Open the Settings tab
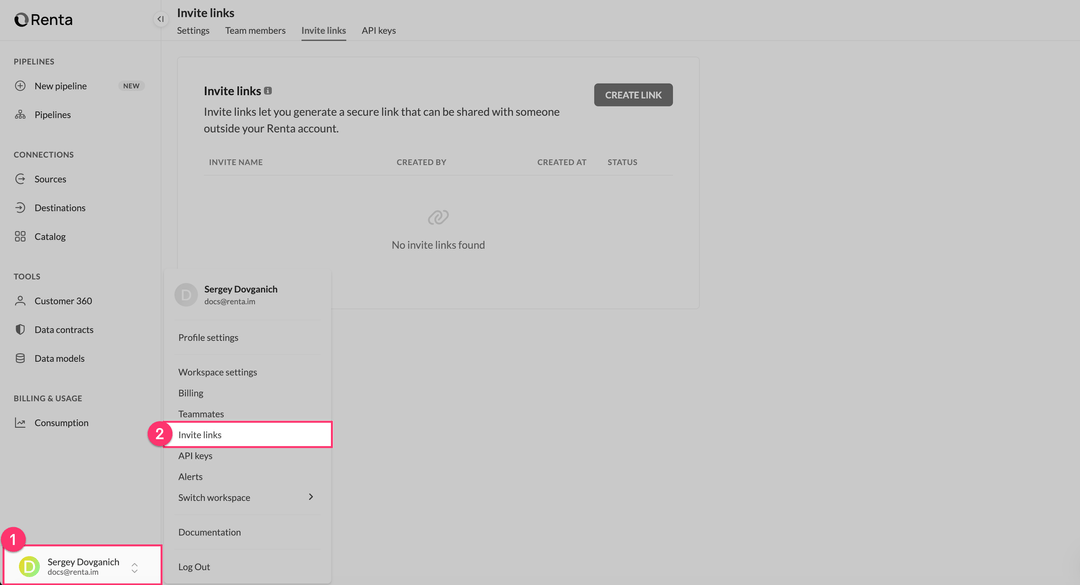1080x585 pixels. (193, 30)
